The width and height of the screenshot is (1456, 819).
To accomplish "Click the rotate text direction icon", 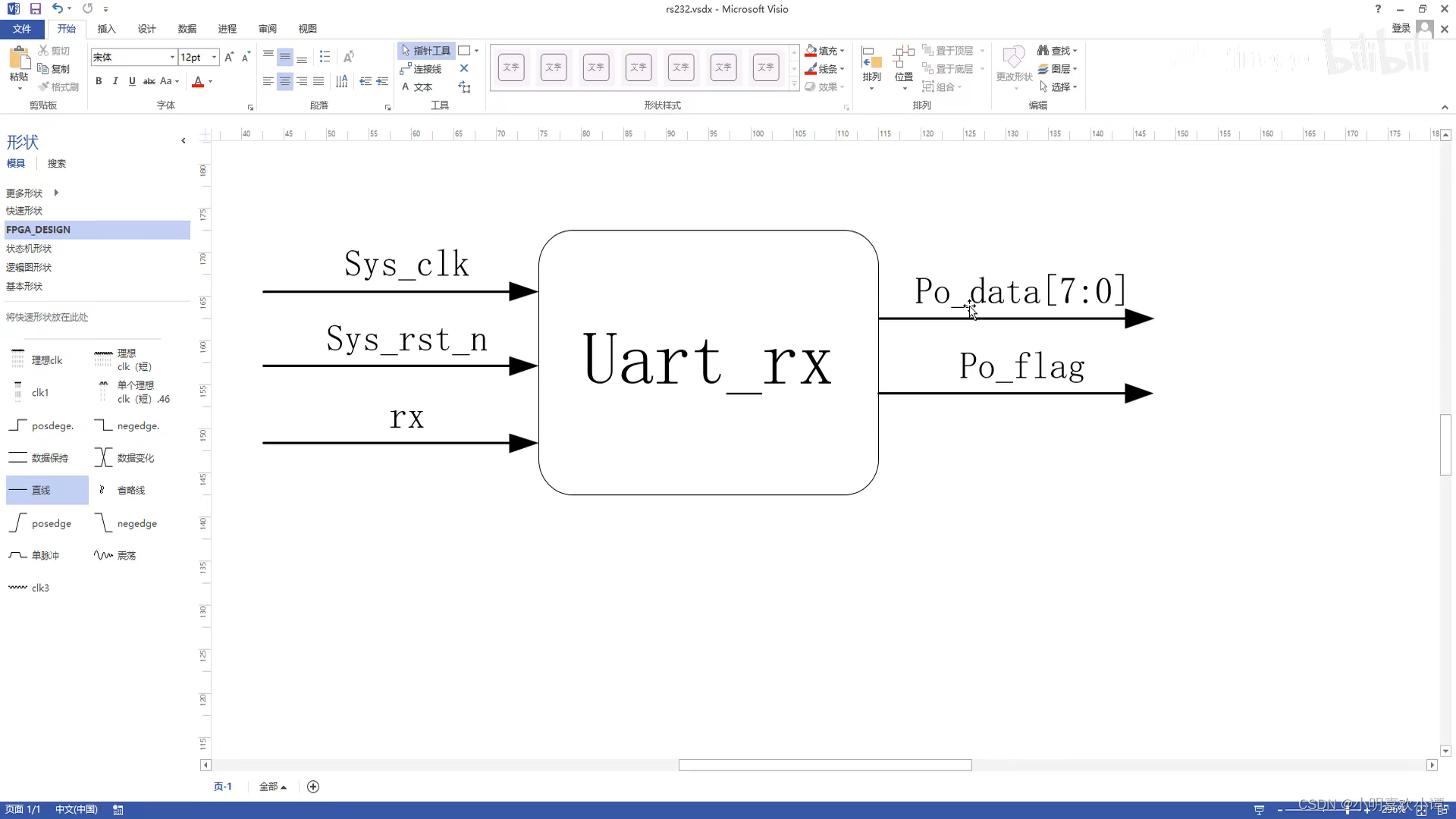I will [349, 57].
